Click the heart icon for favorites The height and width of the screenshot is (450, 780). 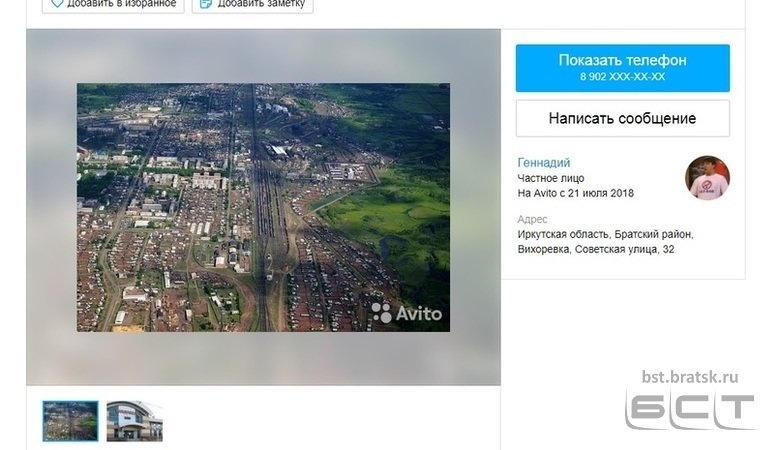tap(57, 4)
